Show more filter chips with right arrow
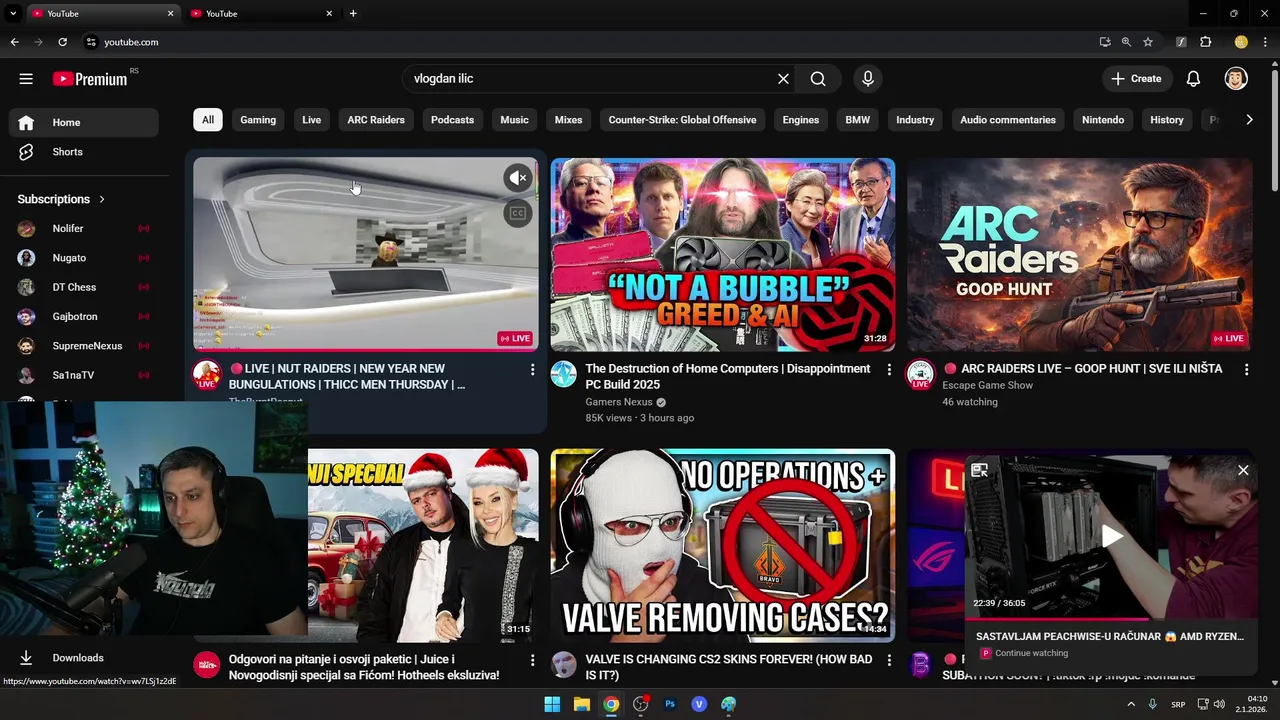 point(1249,120)
